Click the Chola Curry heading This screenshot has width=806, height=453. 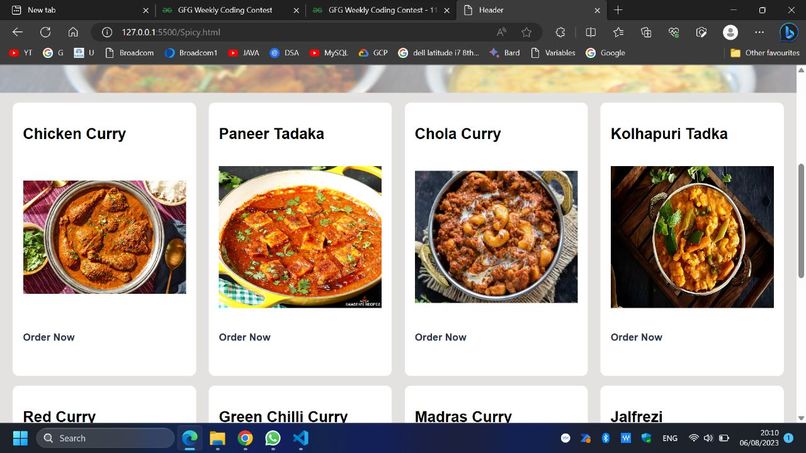click(457, 134)
